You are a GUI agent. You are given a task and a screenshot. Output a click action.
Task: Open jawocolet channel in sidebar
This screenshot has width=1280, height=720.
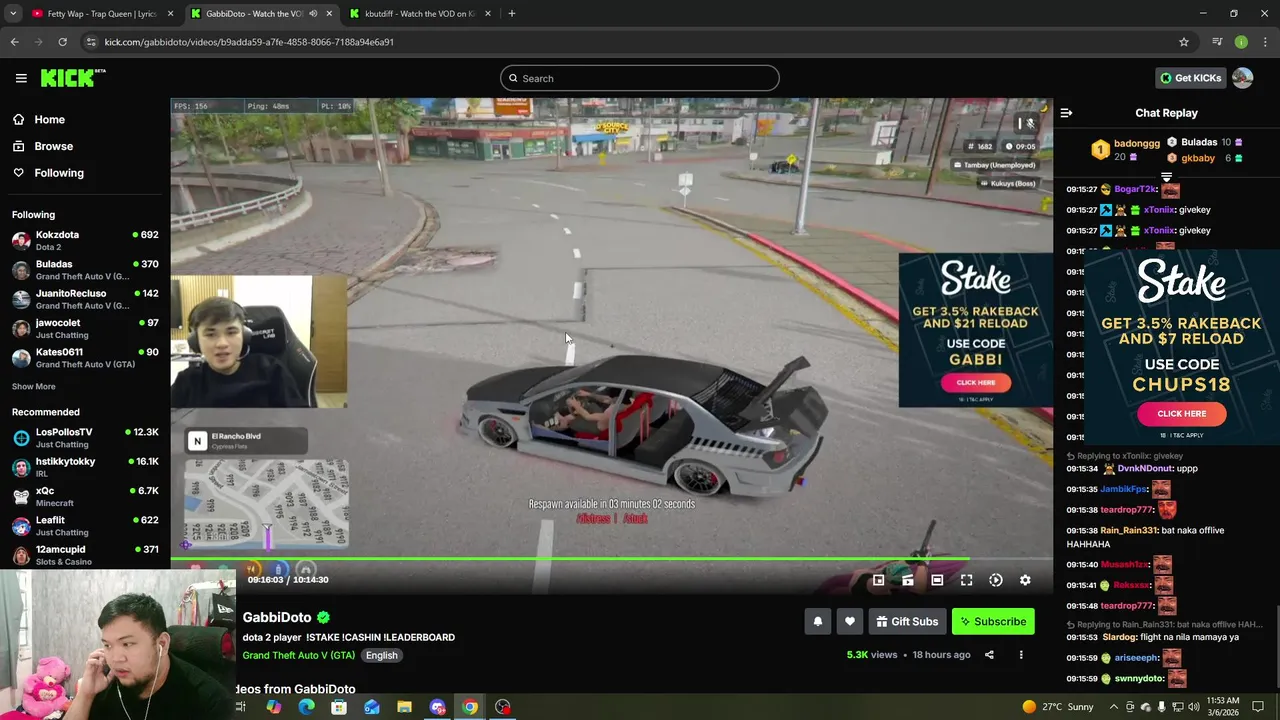point(85,328)
